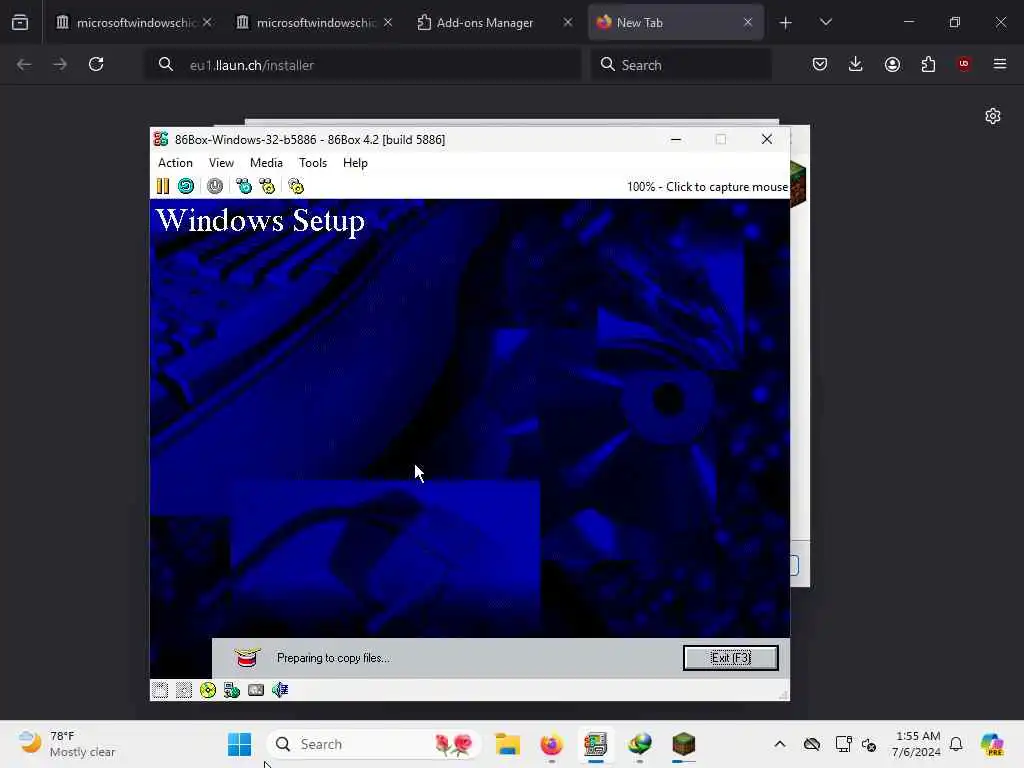Send Ctrl+Alt+Del via 86Box toolbar icon
This screenshot has width=1024, height=768.
click(x=244, y=186)
